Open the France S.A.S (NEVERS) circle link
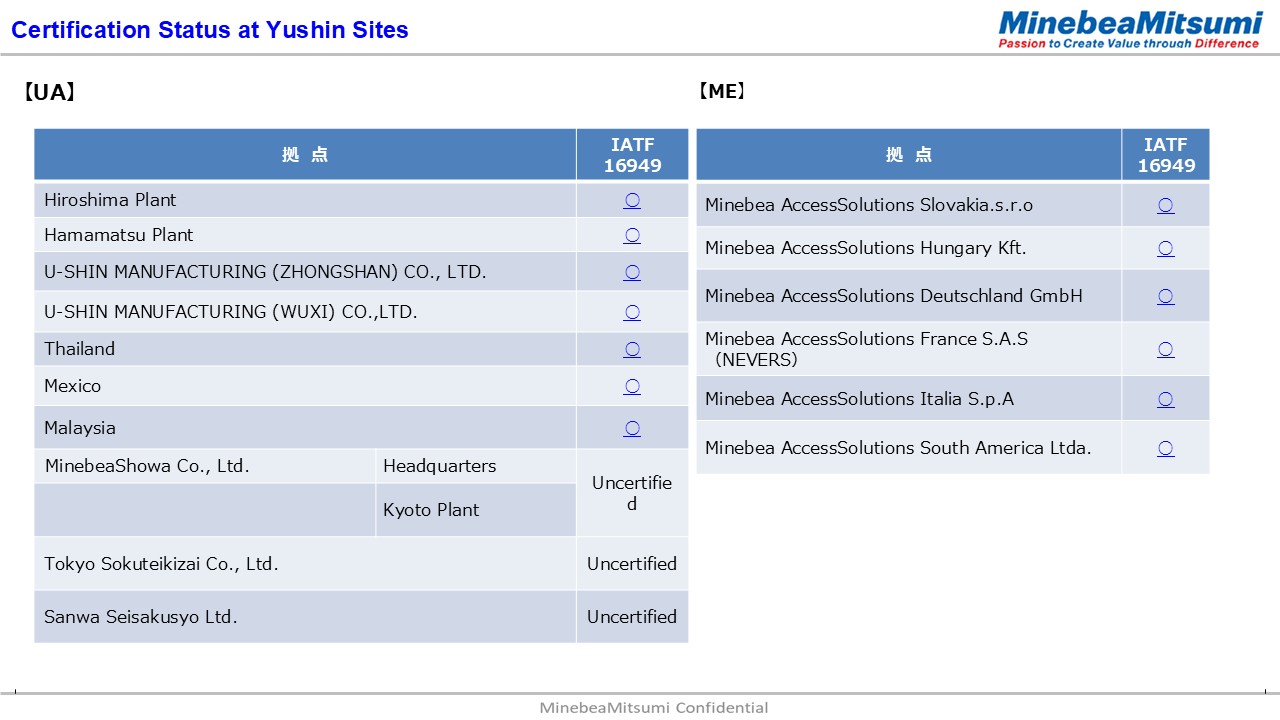The image size is (1280, 720). tap(1165, 349)
